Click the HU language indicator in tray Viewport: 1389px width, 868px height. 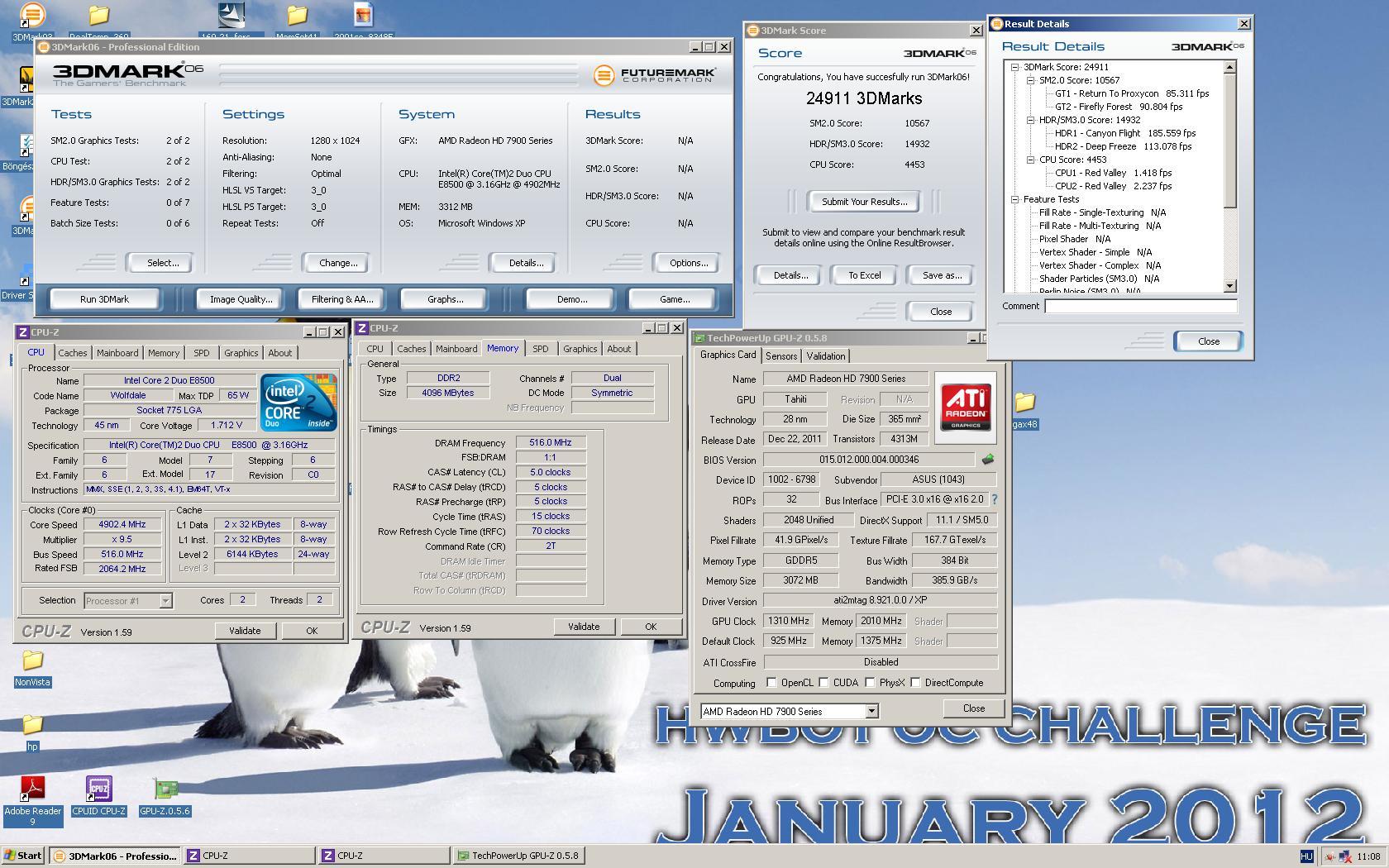click(1306, 856)
